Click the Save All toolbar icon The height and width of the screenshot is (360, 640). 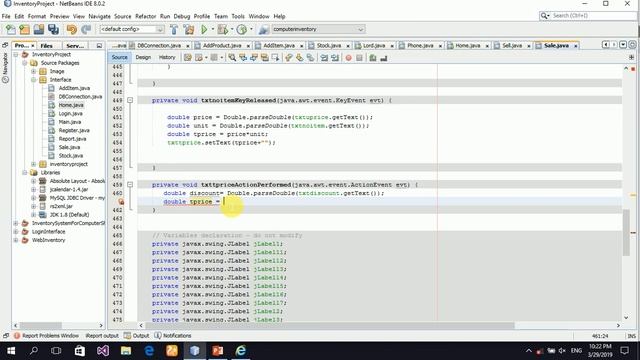(53, 29)
